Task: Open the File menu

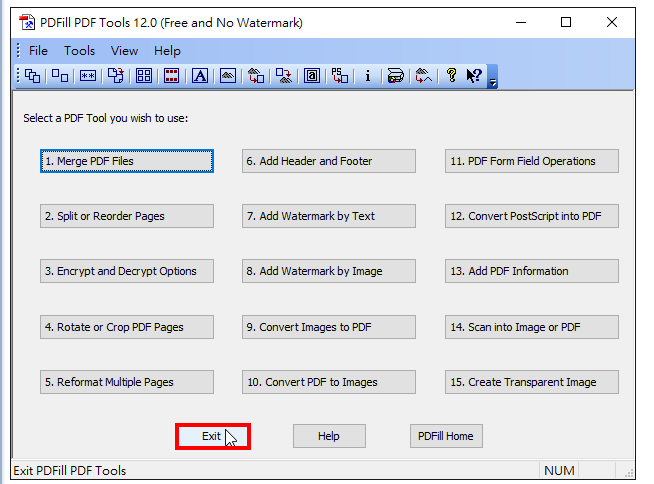Action: click(38, 51)
